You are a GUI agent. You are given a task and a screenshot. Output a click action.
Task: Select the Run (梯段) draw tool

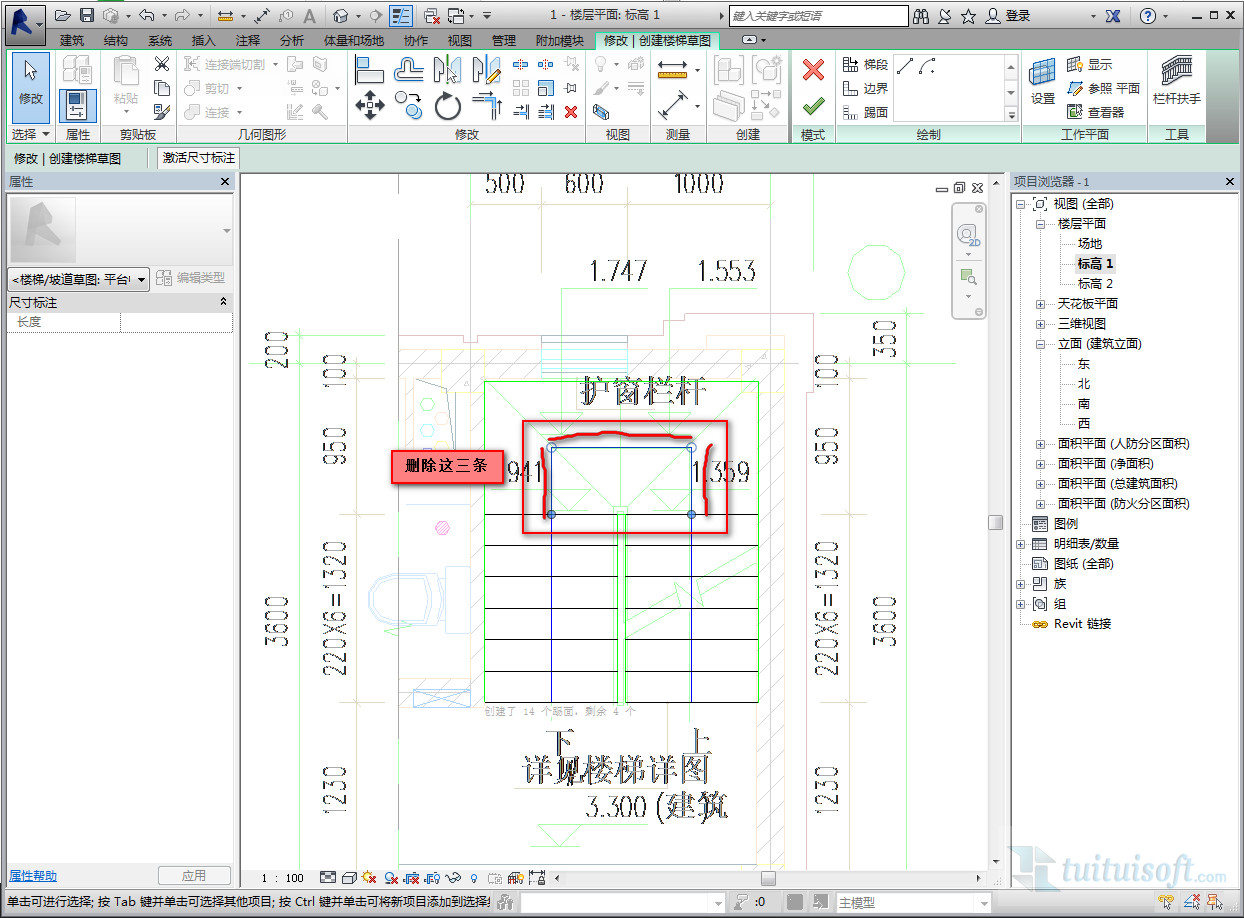[865, 65]
